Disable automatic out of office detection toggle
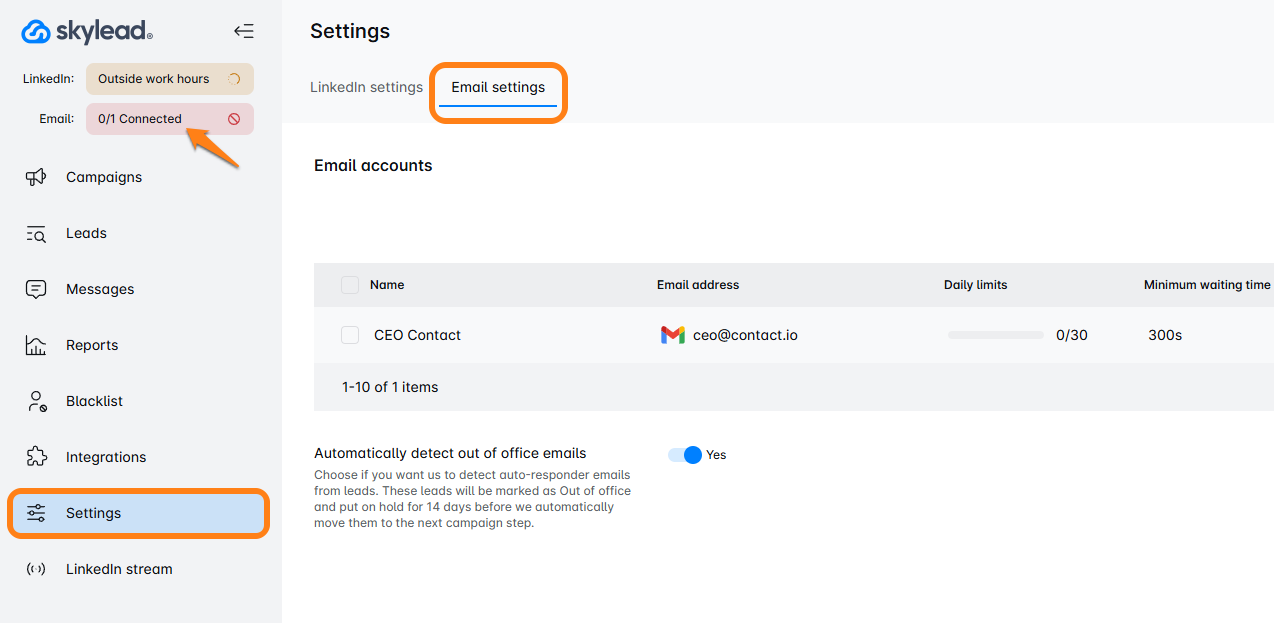This screenshot has width=1274, height=623. tap(686, 455)
